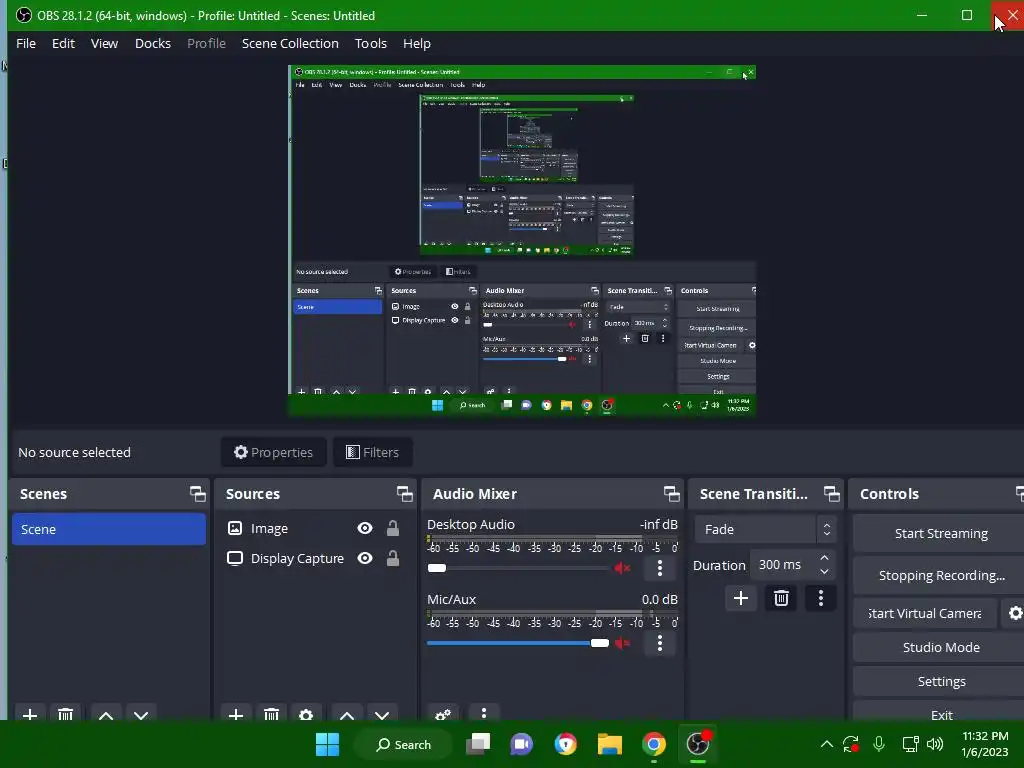Click the preview canvas display
Image resolution: width=1024 pixels, height=768 pixels.
(x=522, y=240)
